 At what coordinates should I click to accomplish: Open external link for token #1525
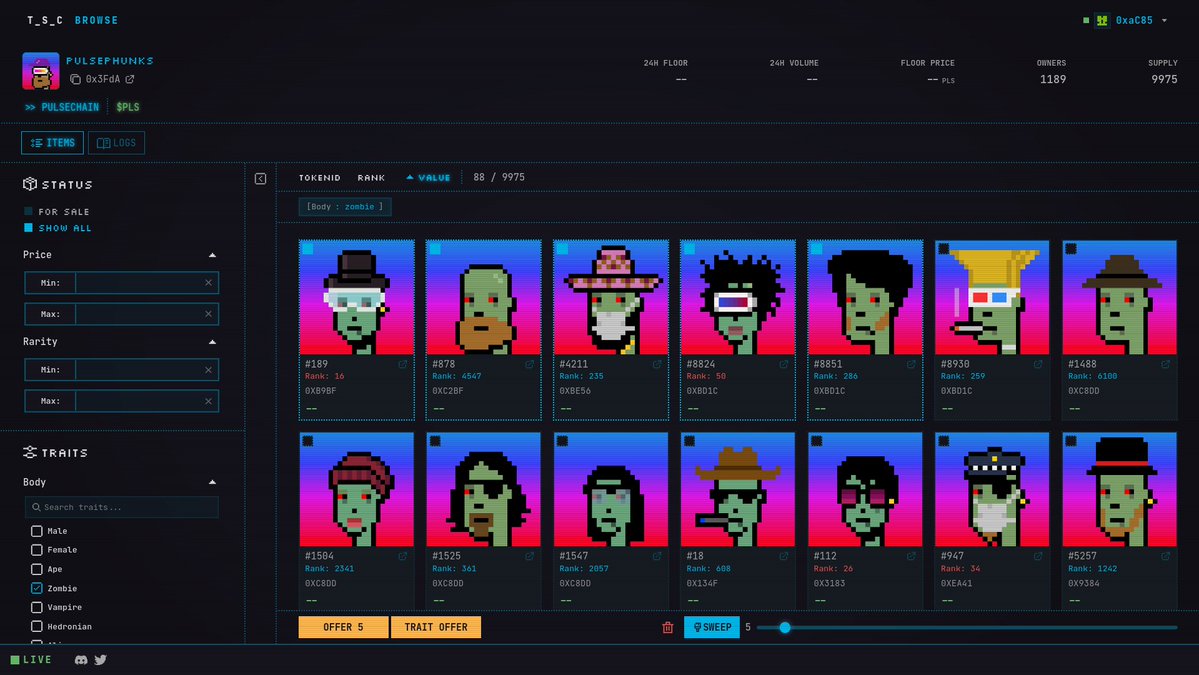pyautogui.click(x=529, y=557)
